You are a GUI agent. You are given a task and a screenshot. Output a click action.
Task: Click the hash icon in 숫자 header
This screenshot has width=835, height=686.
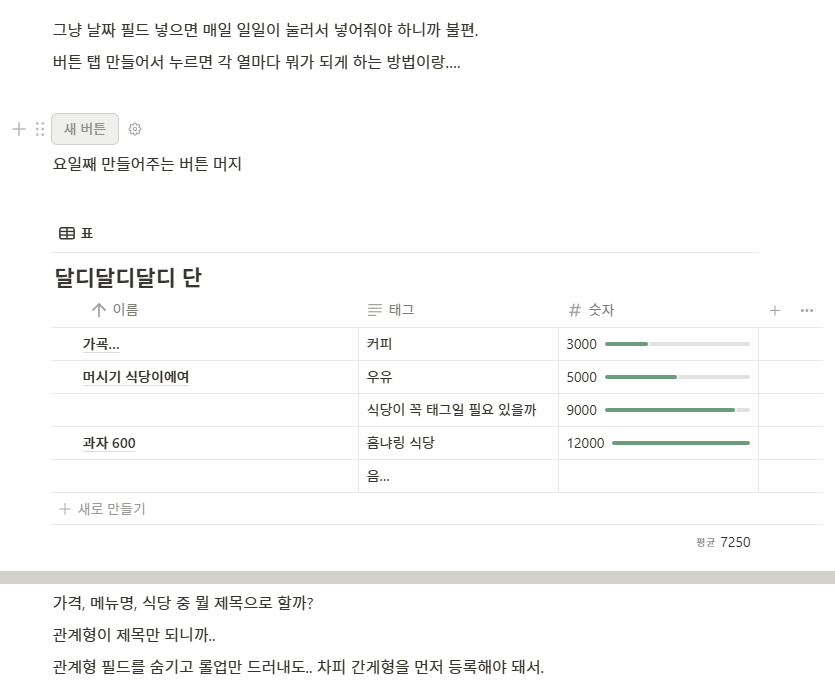click(574, 310)
